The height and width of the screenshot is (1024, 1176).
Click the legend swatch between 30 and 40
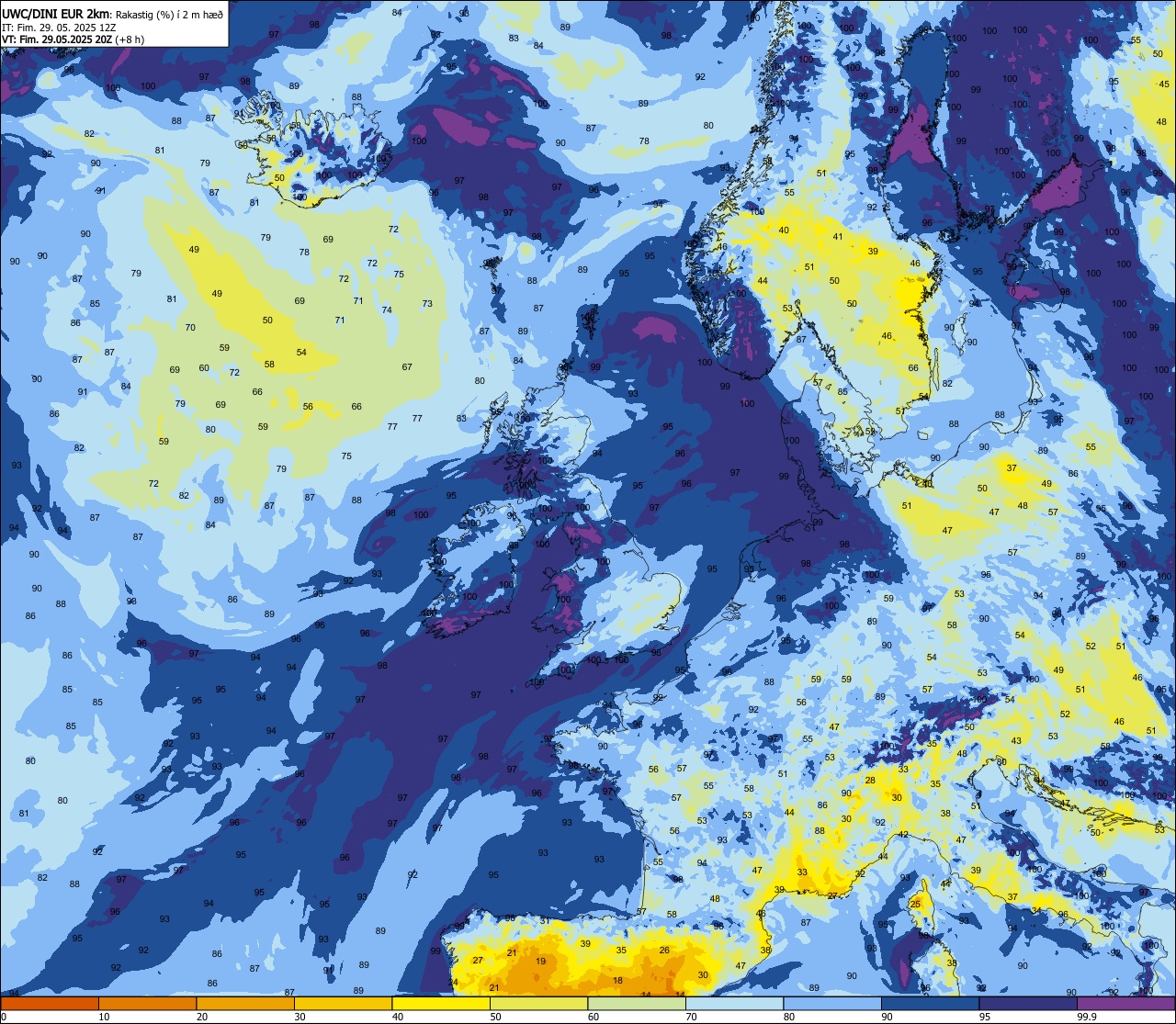[x=343, y=1004]
